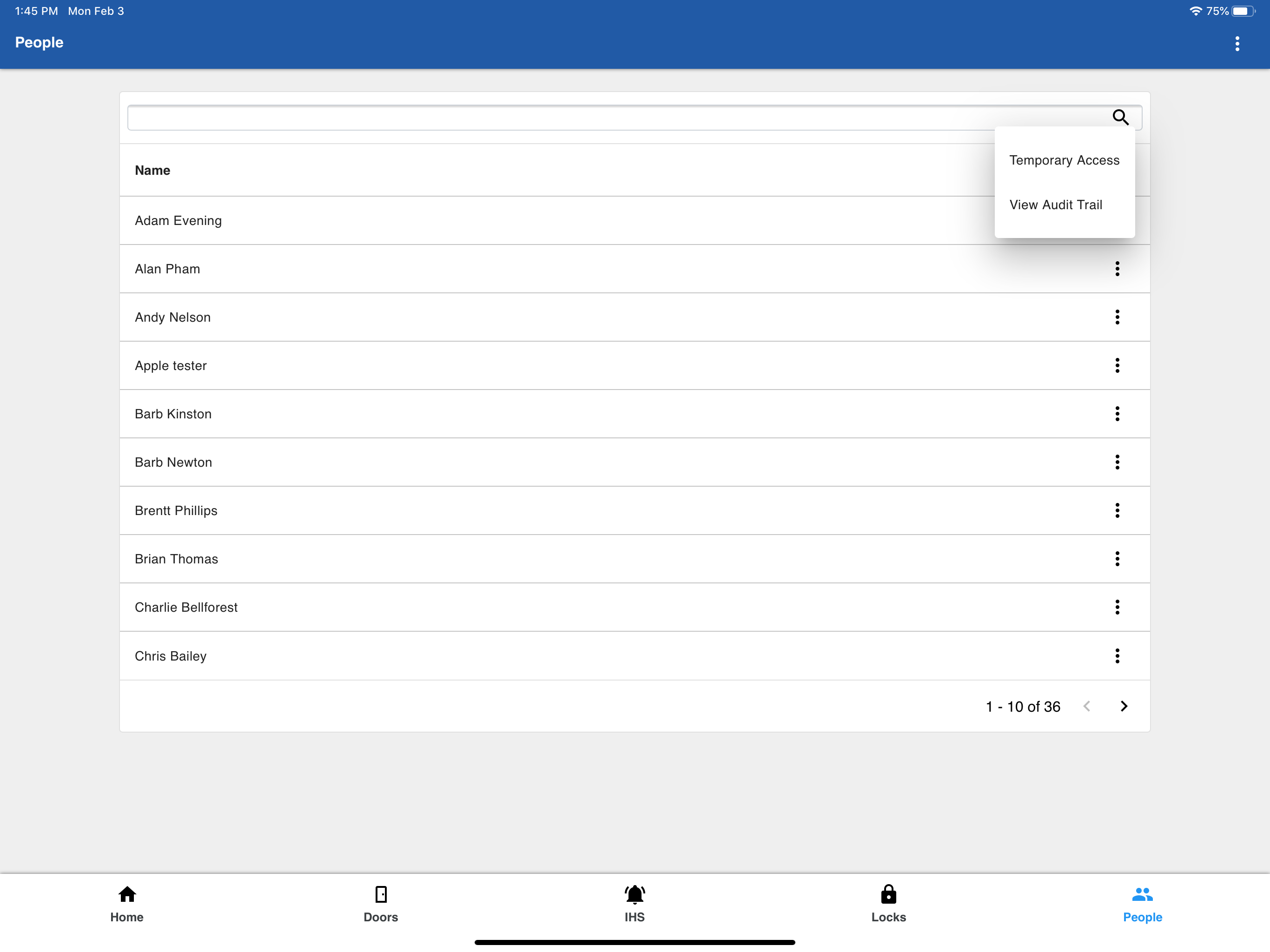Image resolution: width=1270 pixels, height=952 pixels.
Task: Tap the 1:45 PM clock
Action: tap(36, 11)
